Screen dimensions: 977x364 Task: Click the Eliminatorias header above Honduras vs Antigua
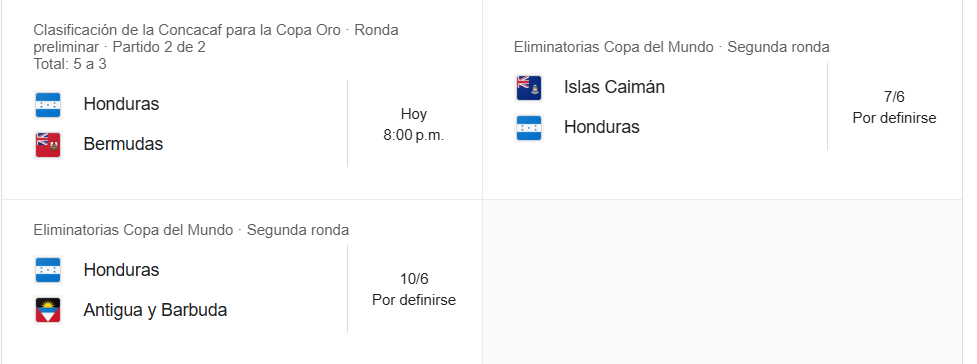click(x=191, y=231)
